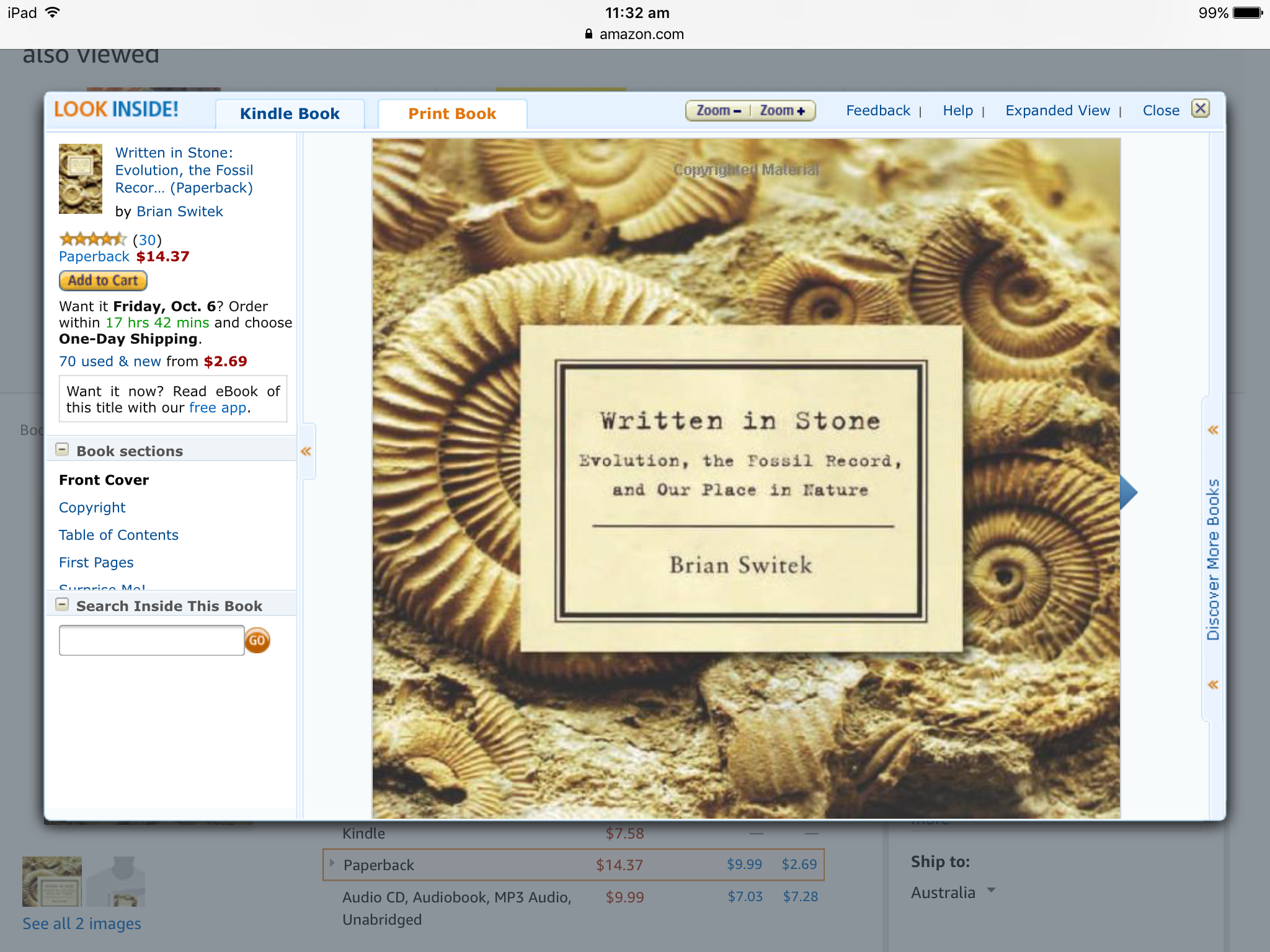
Task: Click the Audio CD $7.28 price link
Action: 800,896
